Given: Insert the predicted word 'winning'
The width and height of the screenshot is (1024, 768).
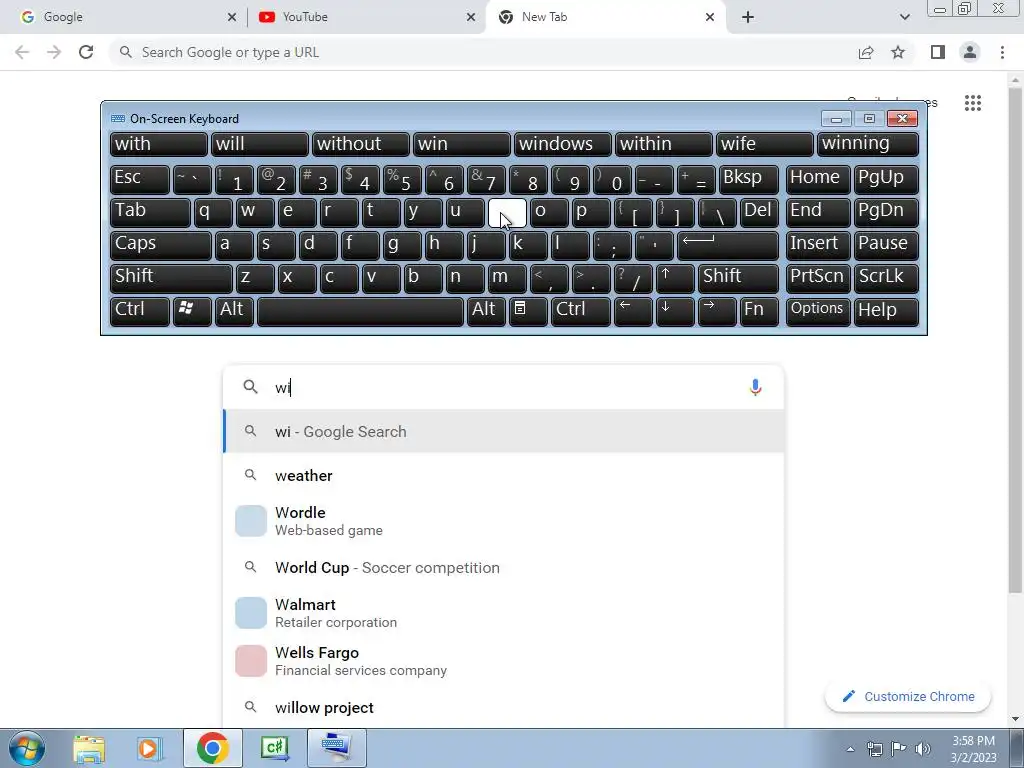Looking at the screenshot, I should [x=868, y=144].
